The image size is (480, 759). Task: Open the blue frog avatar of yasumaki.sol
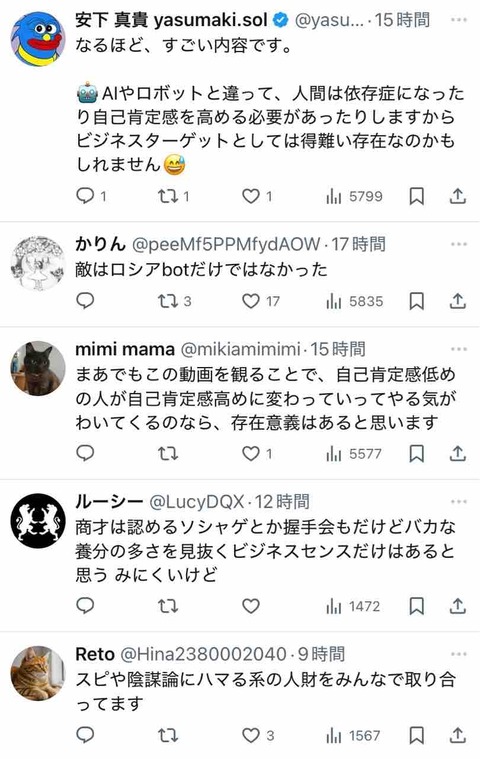[38, 39]
